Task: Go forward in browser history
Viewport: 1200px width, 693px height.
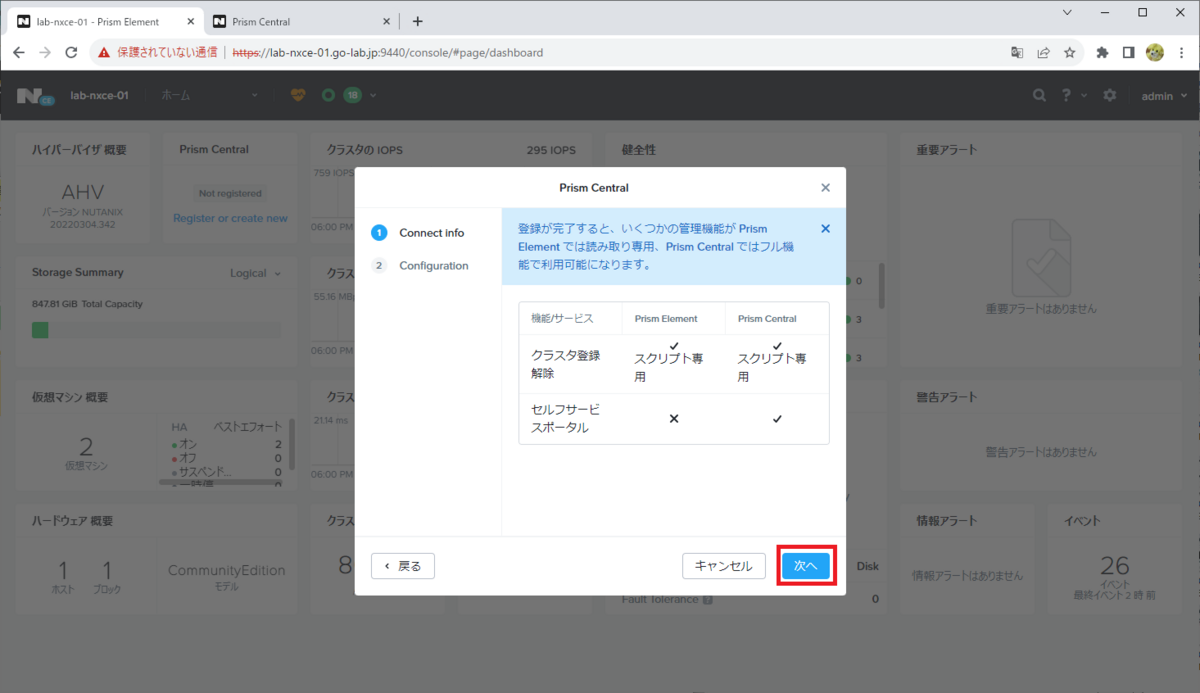Action: [45, 52]
